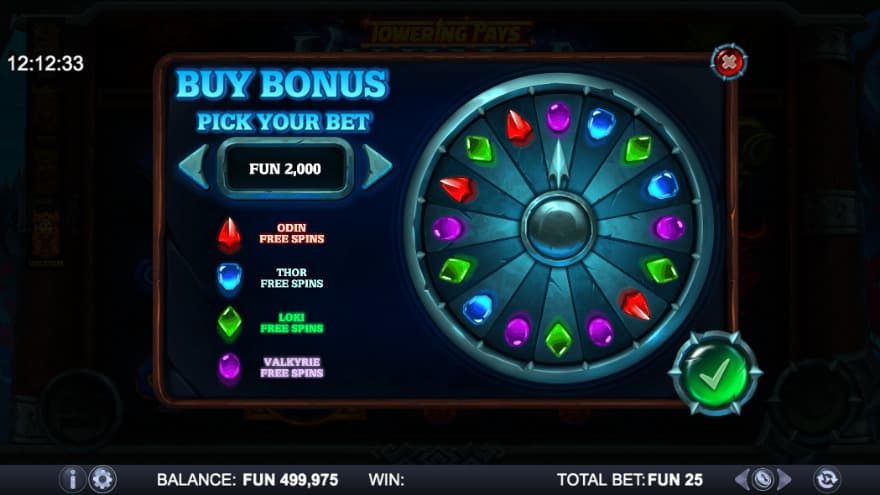Click the purple gem at wheel top
880x495 pixels.
pos(558,118)
